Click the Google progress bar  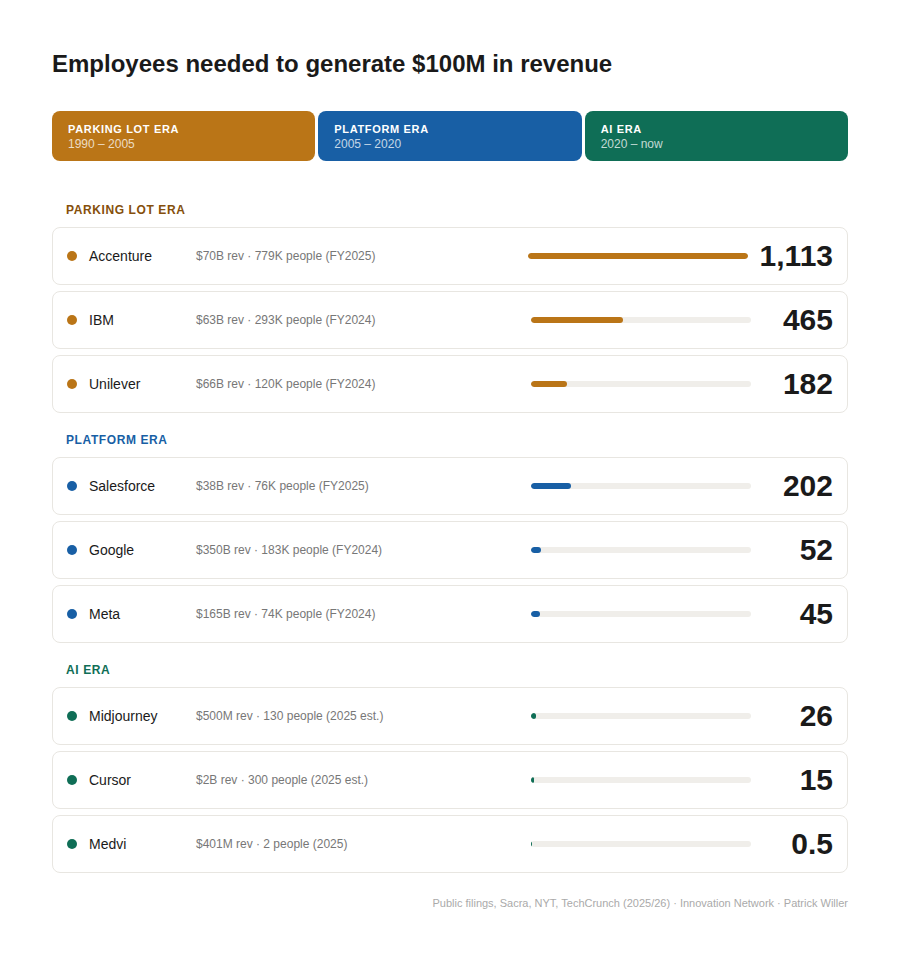(x=641, y=550)
